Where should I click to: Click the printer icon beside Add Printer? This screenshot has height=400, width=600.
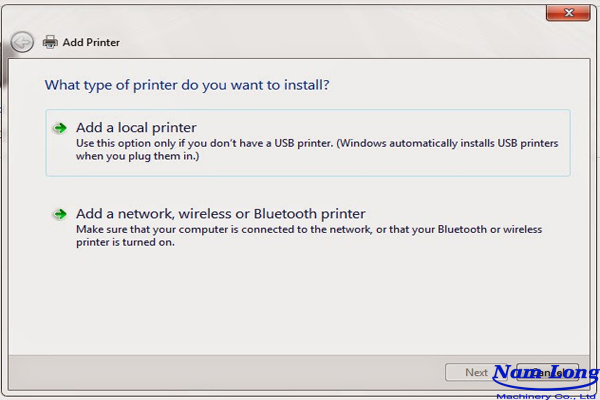[x=50, y=43]
